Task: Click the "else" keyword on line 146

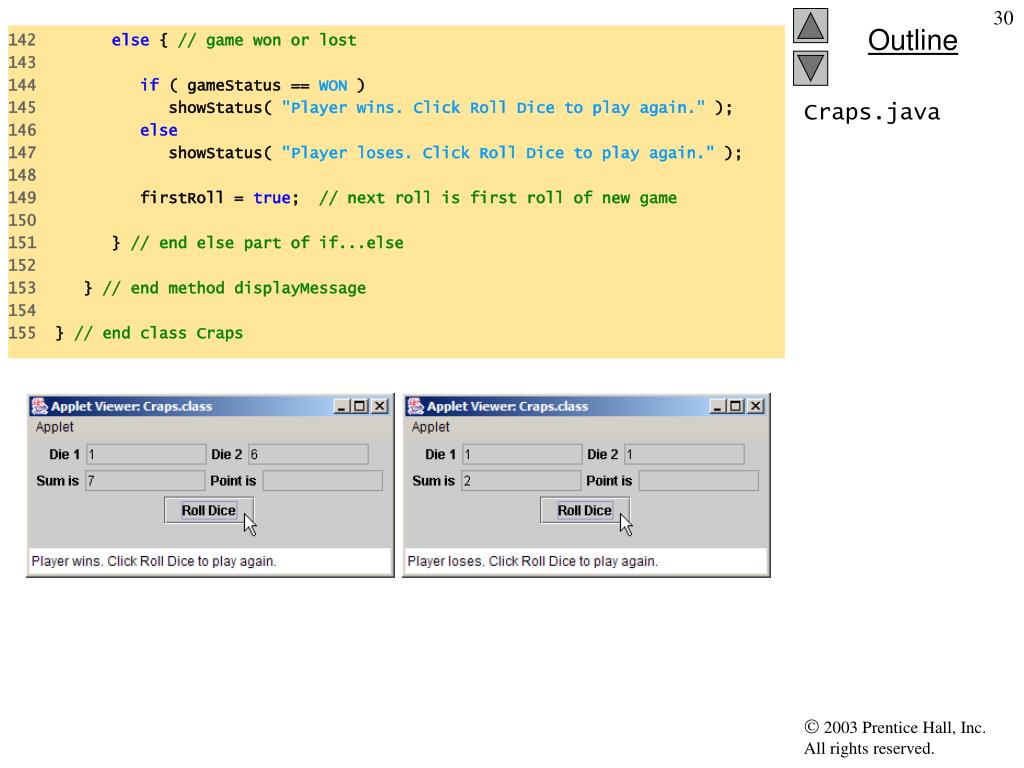Action: [159, 130]
